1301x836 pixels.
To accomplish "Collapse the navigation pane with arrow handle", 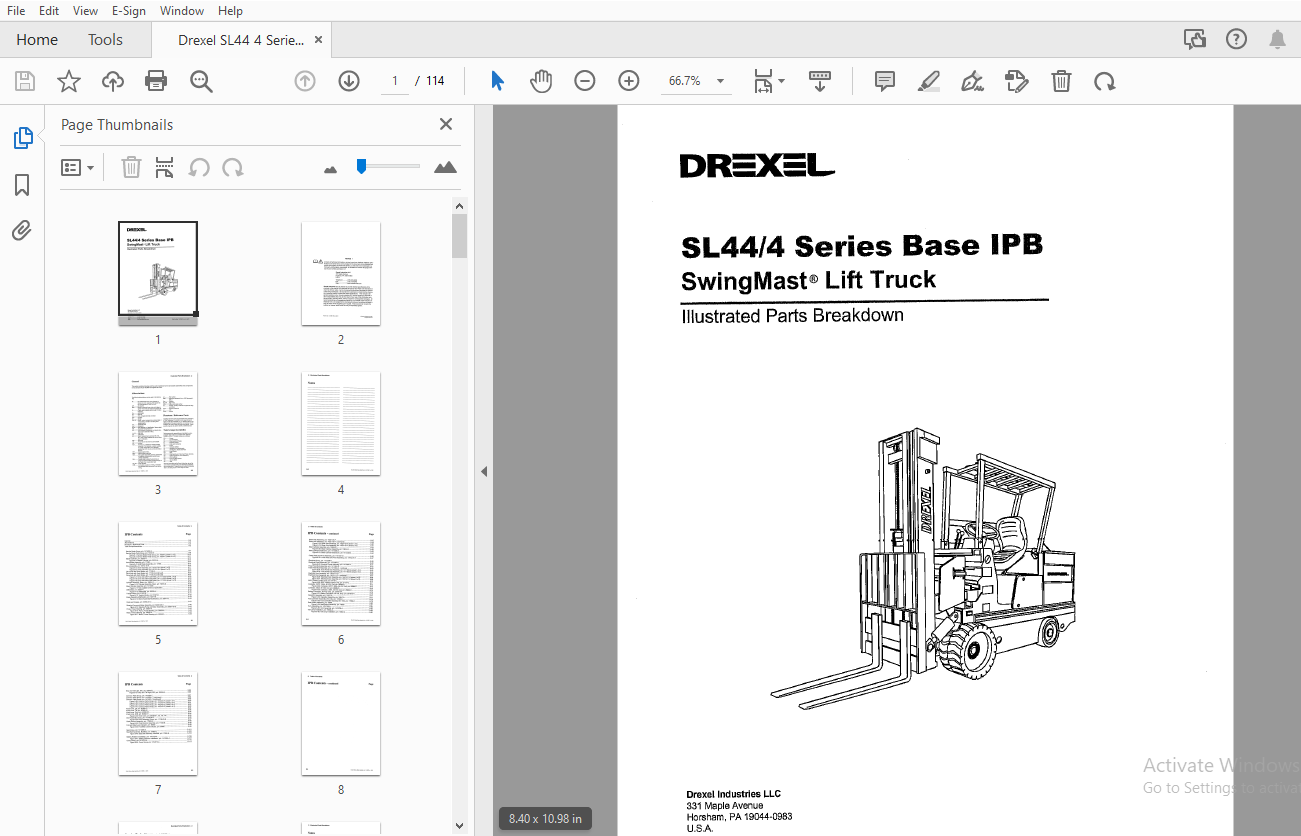I will coord(484,471).
